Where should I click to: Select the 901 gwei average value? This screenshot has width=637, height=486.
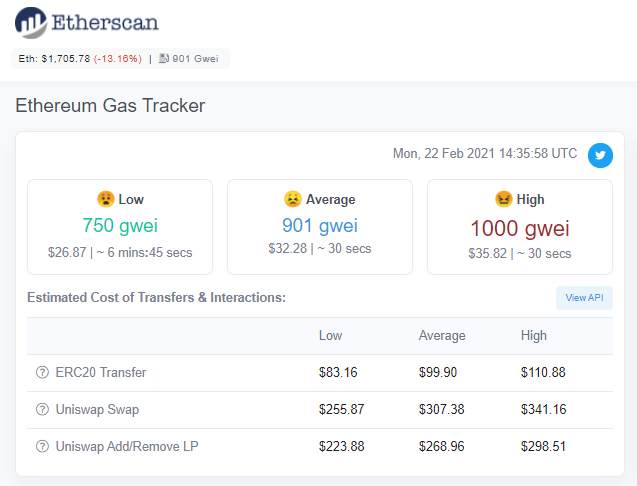coord(320,225)
